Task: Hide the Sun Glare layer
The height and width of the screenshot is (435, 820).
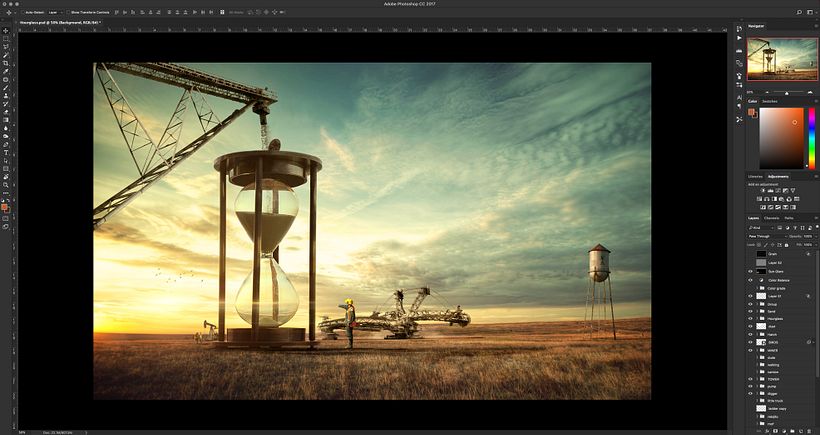Action: click(751, 271)
